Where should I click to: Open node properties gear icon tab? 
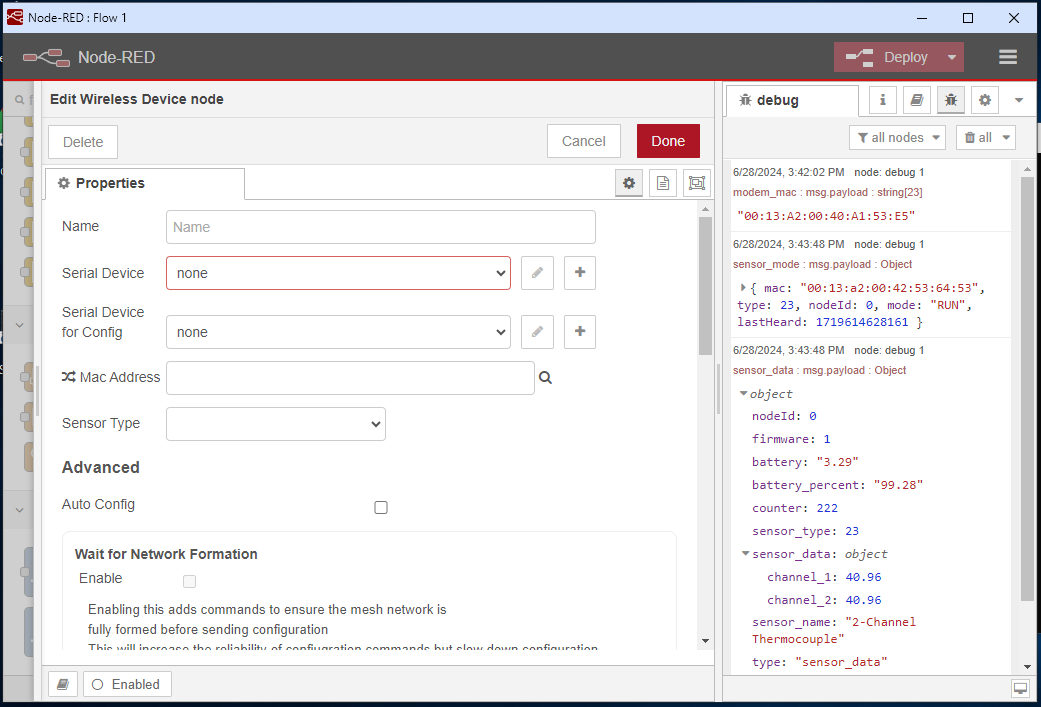tap(629, 183)
